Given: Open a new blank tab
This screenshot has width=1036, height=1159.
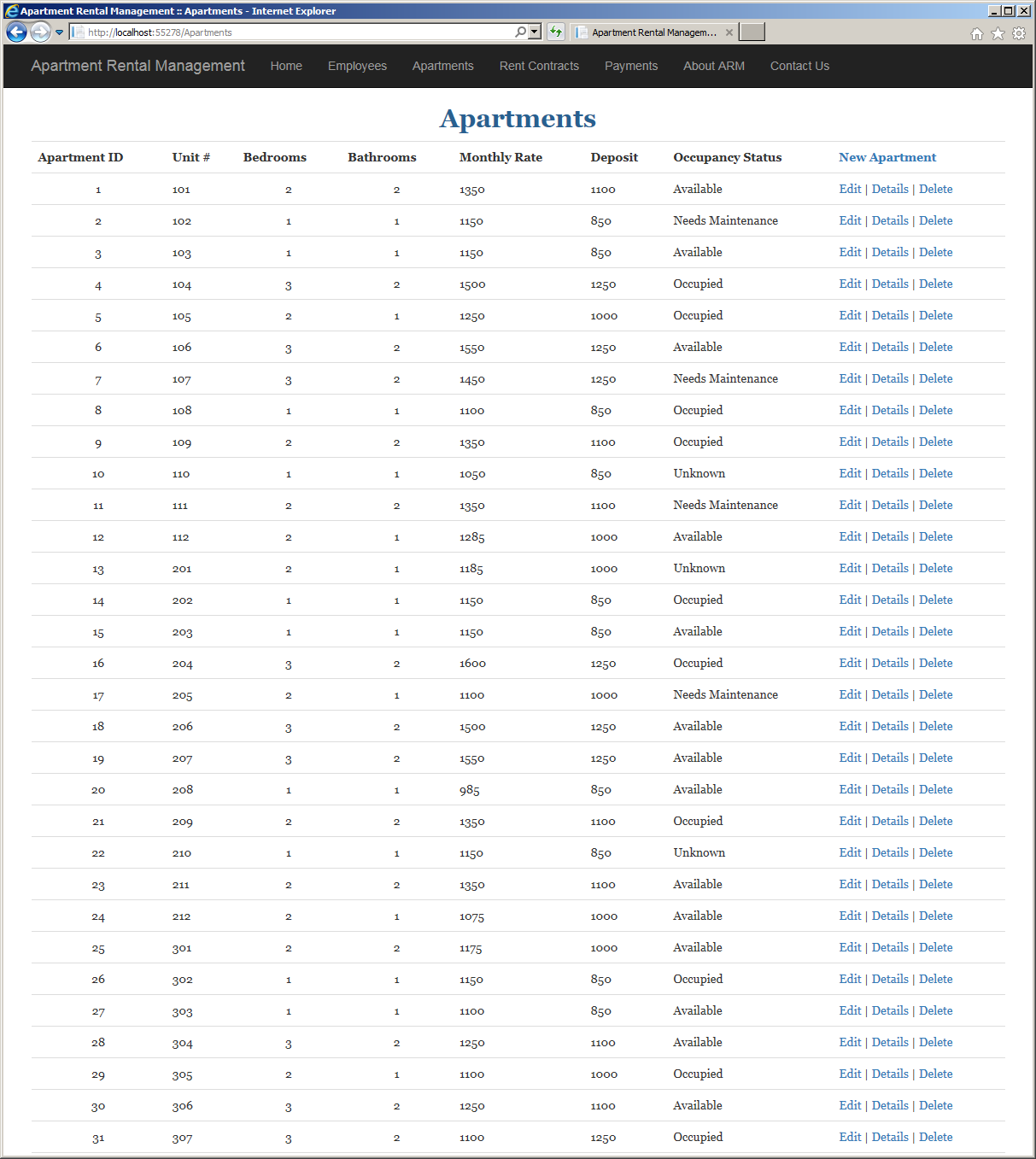Looking at the screenshot, I should pyautogui.click(x=752, y=32).
